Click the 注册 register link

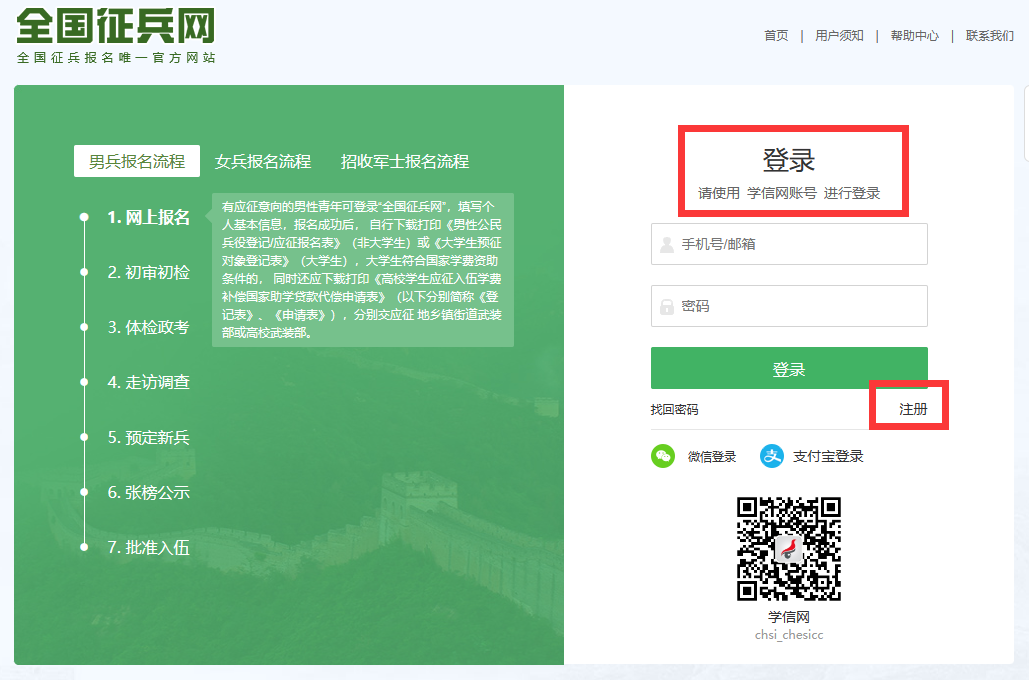(x=913, y=410)
